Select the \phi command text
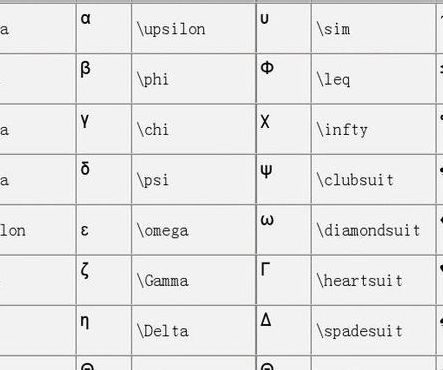This screenshot has height=370, width=443. pos(153,79)
